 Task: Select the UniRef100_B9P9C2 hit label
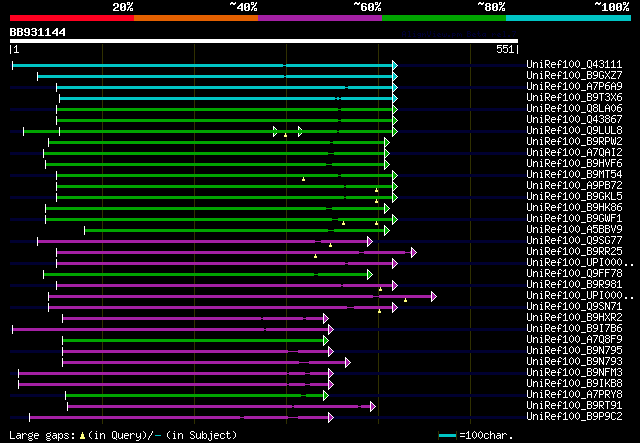(574, 417)
